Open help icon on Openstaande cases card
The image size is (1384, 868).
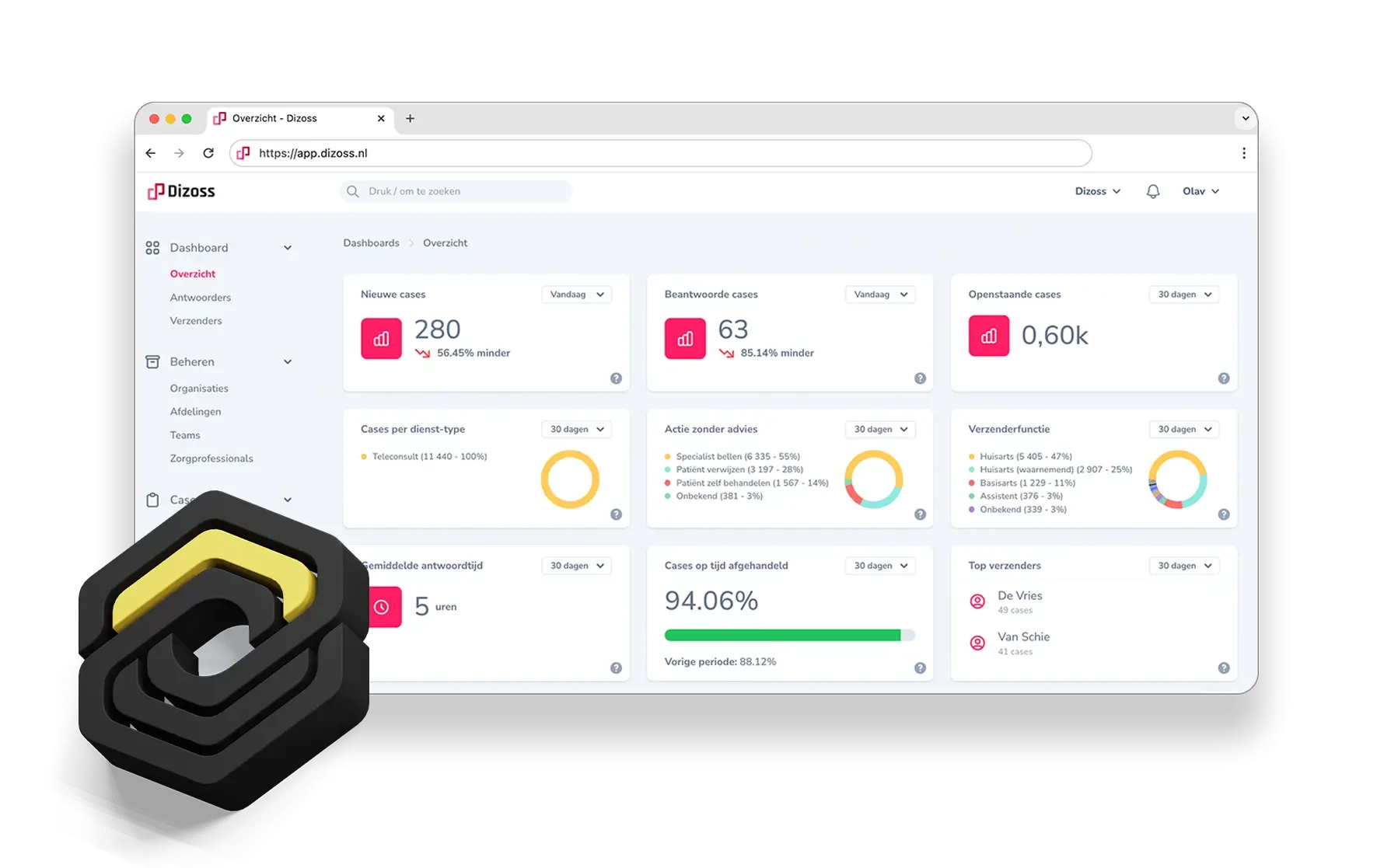(1224, 378)
